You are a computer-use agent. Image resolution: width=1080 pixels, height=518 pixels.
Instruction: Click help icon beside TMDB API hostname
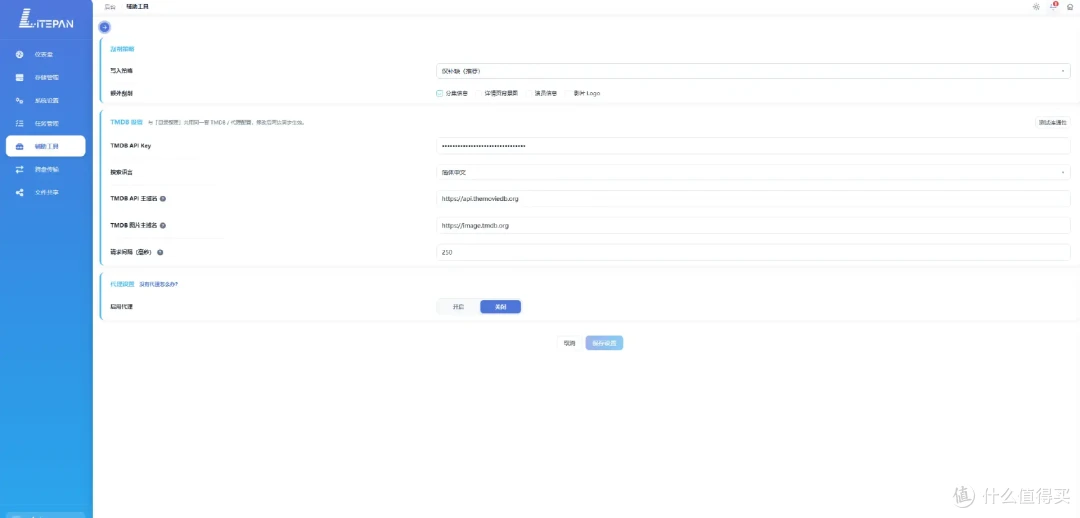click(163, 198)
